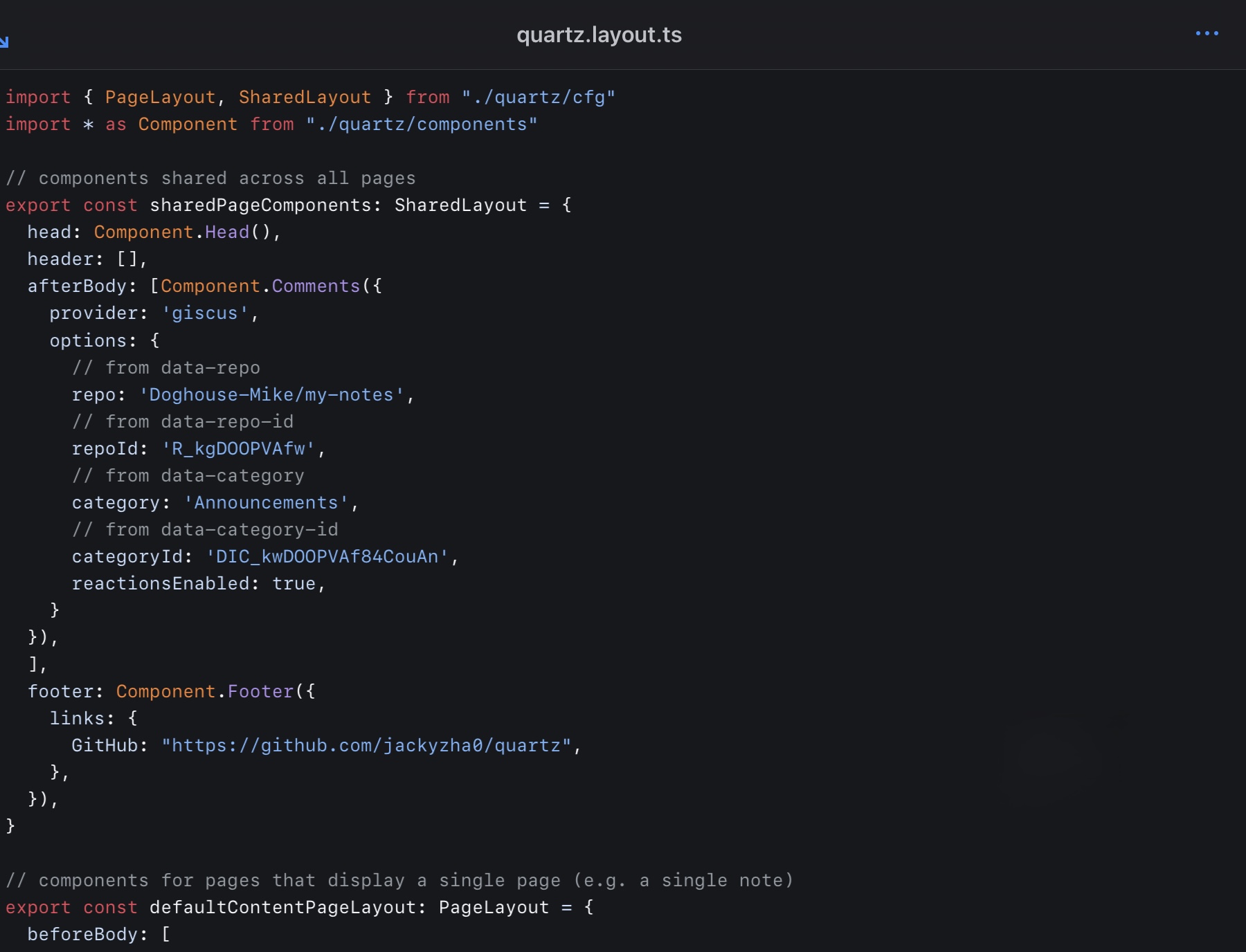
Task: Click the true value of reactionsEnabled
Action: click(294, 583)
